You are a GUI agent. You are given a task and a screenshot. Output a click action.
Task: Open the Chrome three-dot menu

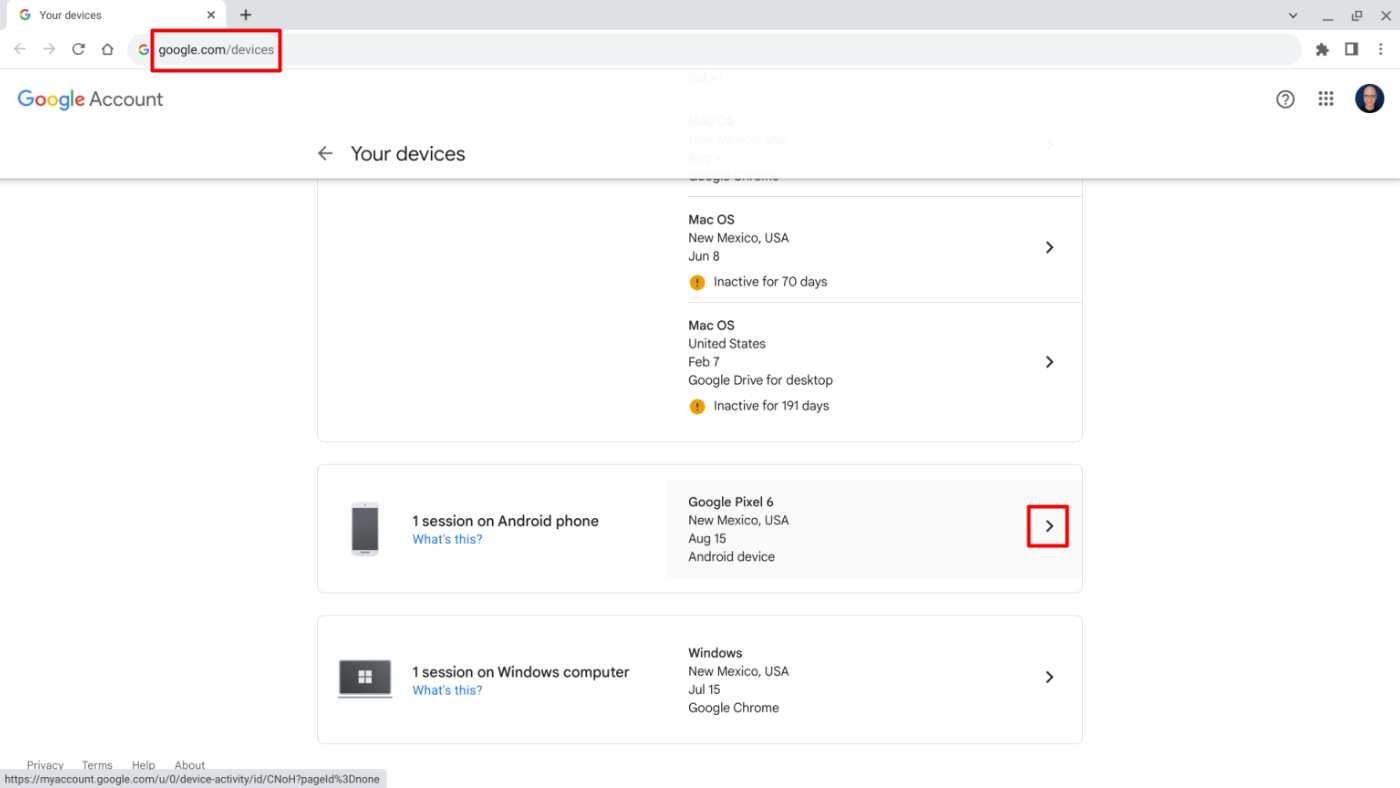(x=1381, y=48)
